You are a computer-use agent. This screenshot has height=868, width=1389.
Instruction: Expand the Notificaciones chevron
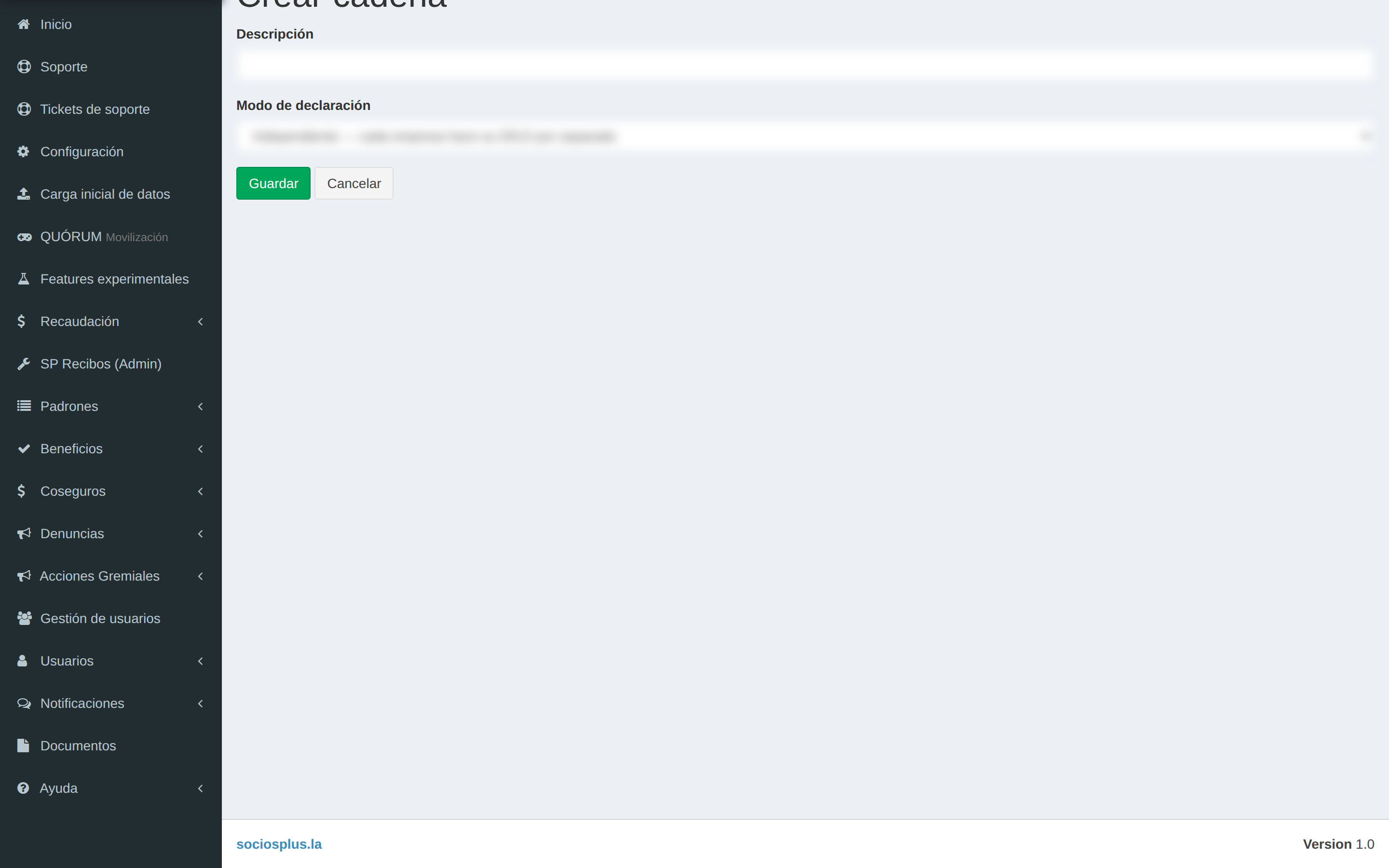200,703
